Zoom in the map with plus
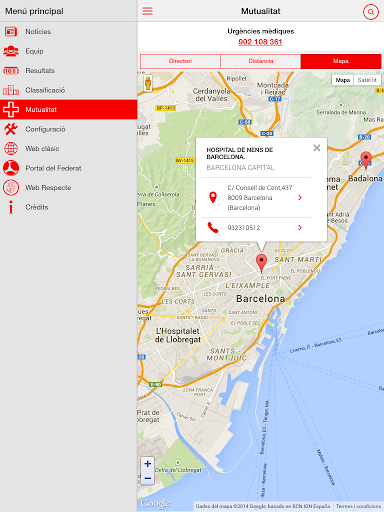The height and width of the screenshot is (512, 384). tap(148, 464)
